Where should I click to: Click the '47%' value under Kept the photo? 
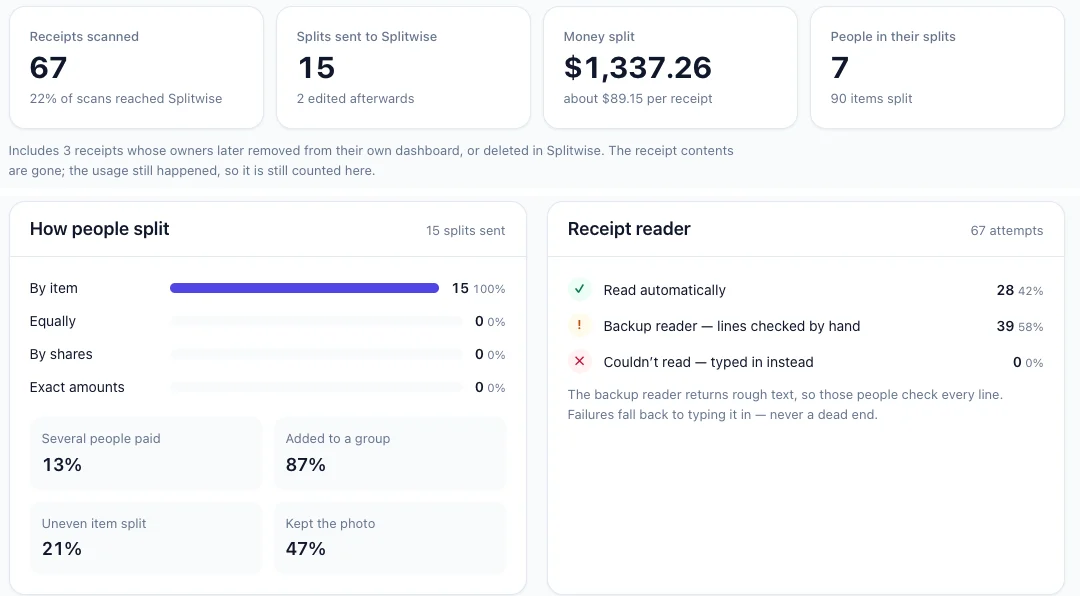[306, 549]
